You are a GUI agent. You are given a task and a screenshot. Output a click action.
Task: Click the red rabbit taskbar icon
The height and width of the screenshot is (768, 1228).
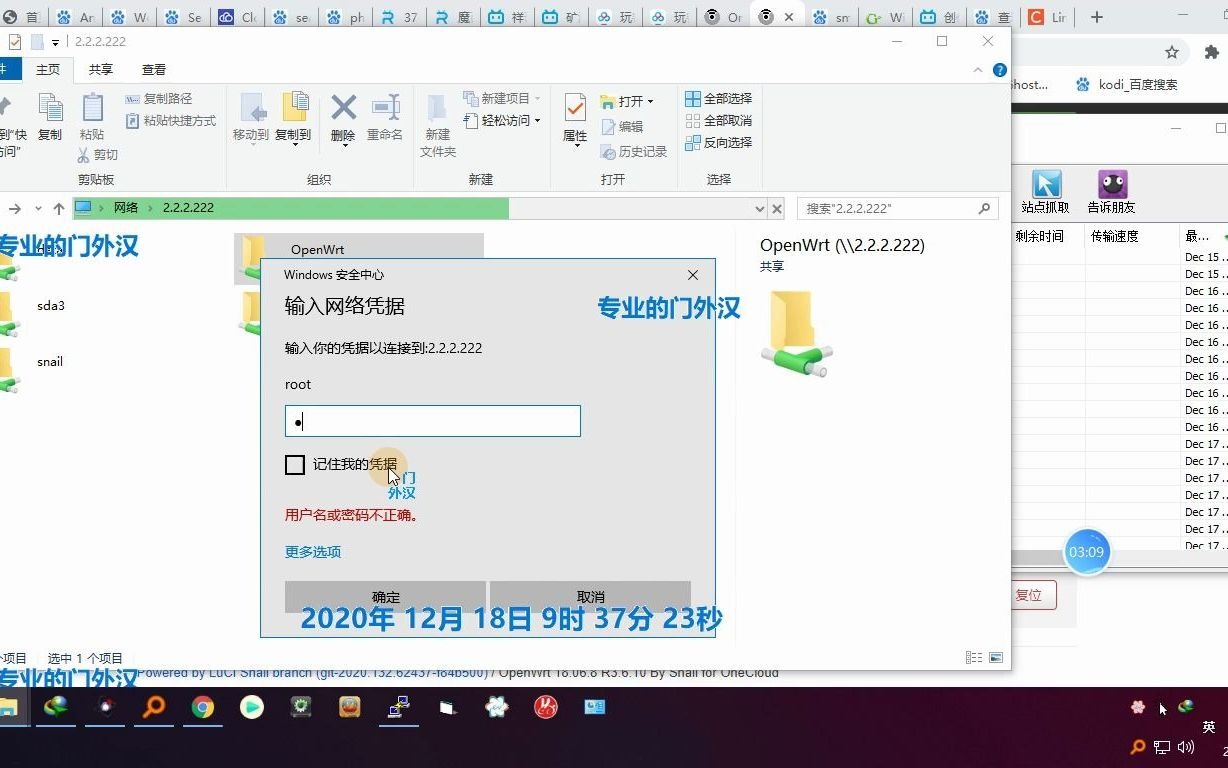545,707
